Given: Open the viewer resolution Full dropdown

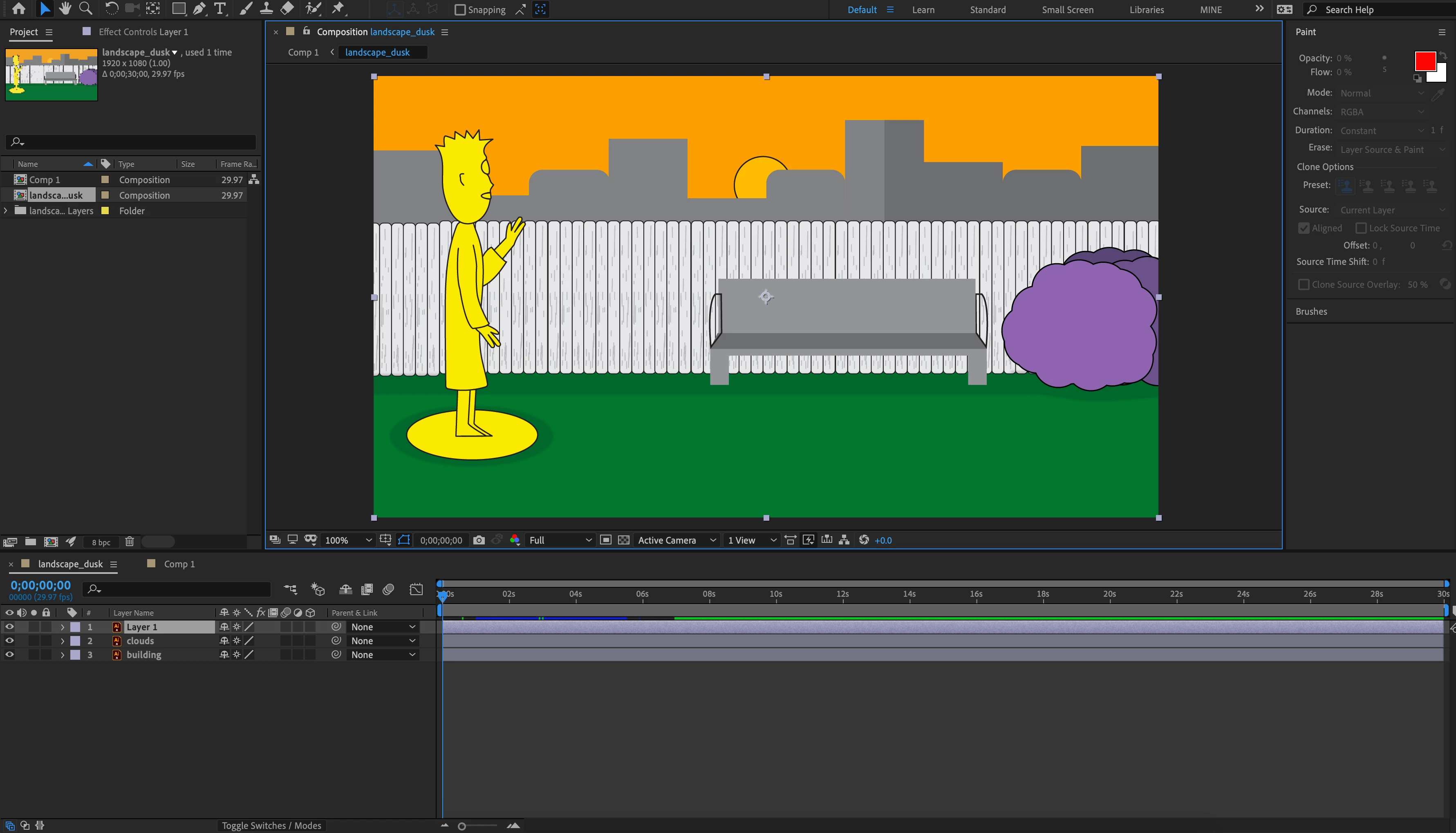Looking at the screenshot, I should pyautogui.click(x=560, y=540).
